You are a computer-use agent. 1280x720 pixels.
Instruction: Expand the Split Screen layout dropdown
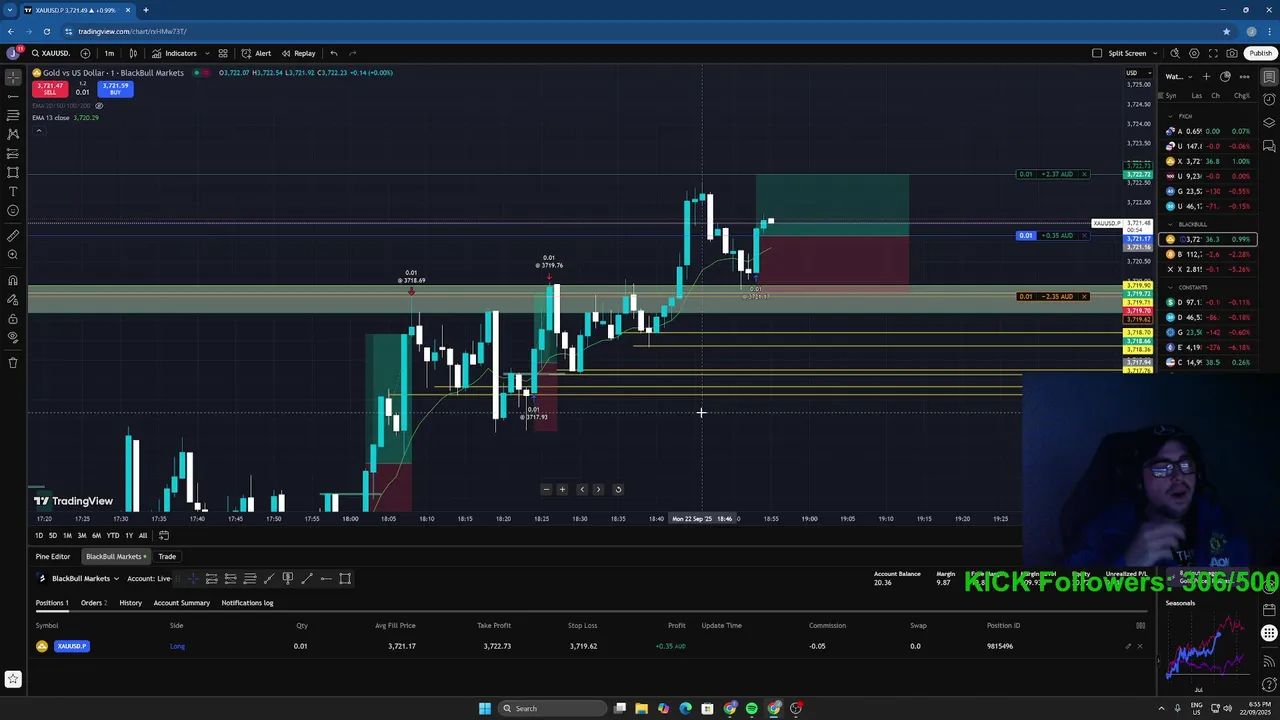coord(1154,53)
